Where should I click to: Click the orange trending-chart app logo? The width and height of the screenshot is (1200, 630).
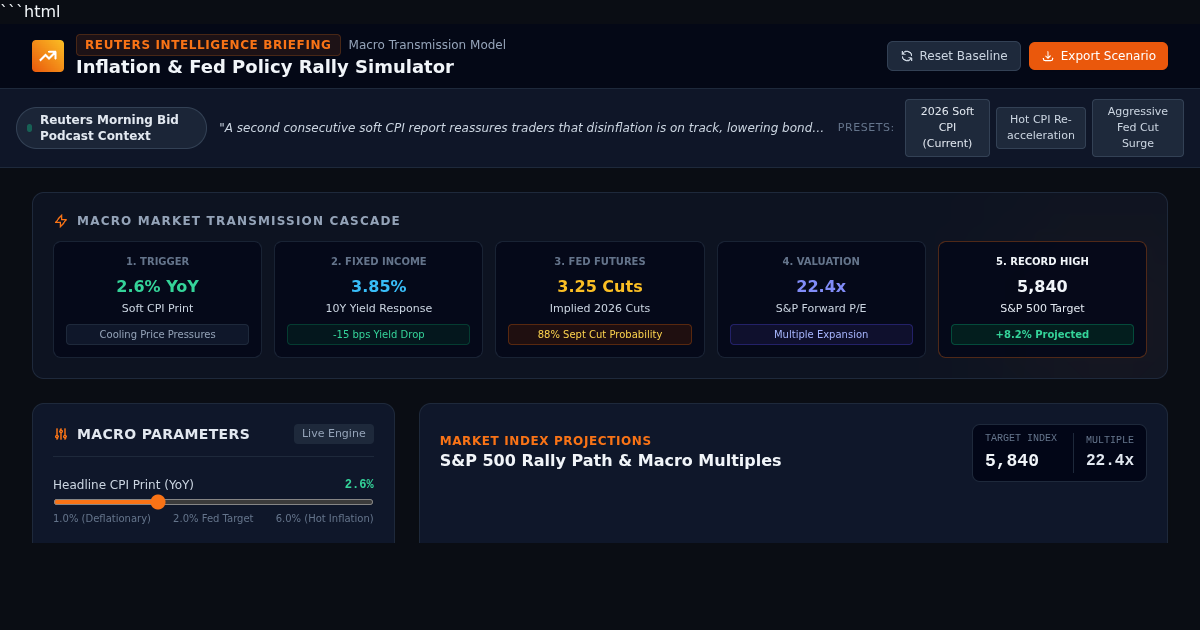click(x=48, y=56)
